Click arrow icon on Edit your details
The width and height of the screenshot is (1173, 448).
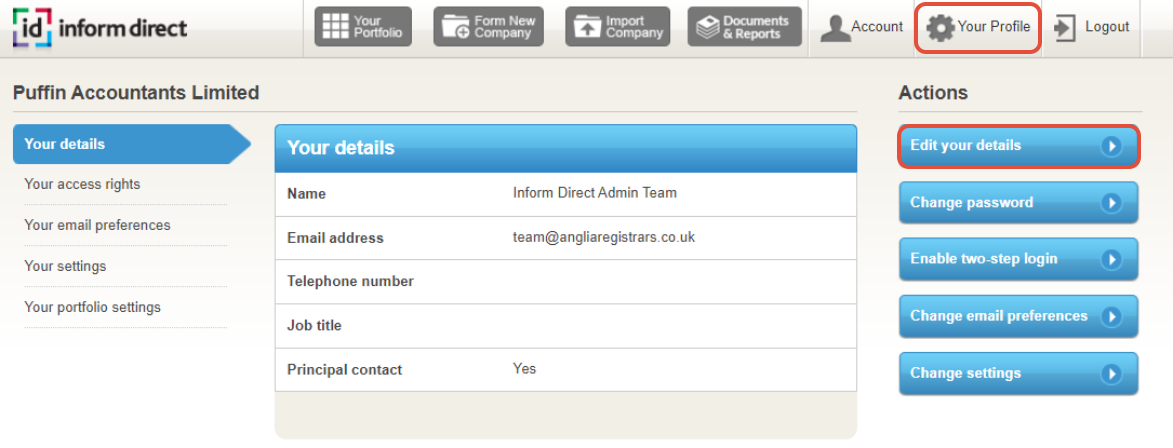1112,146
